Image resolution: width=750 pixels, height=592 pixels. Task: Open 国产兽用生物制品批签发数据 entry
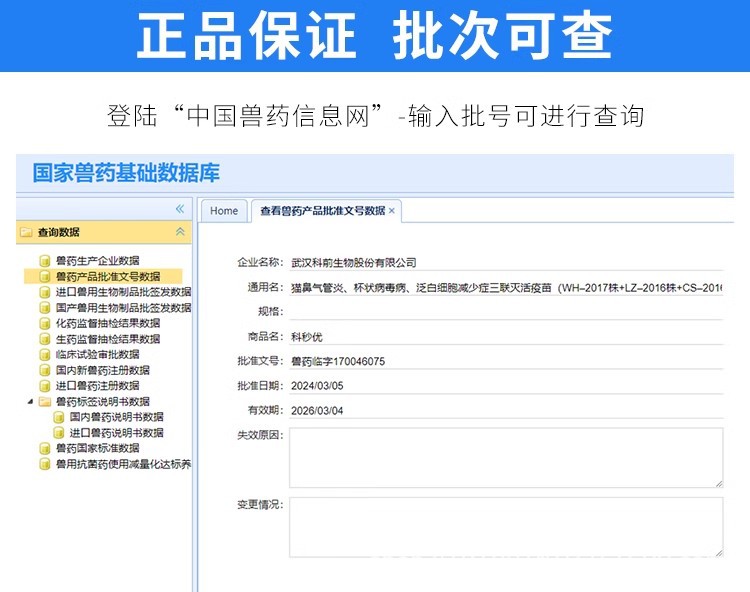click(x=123, y=307)
